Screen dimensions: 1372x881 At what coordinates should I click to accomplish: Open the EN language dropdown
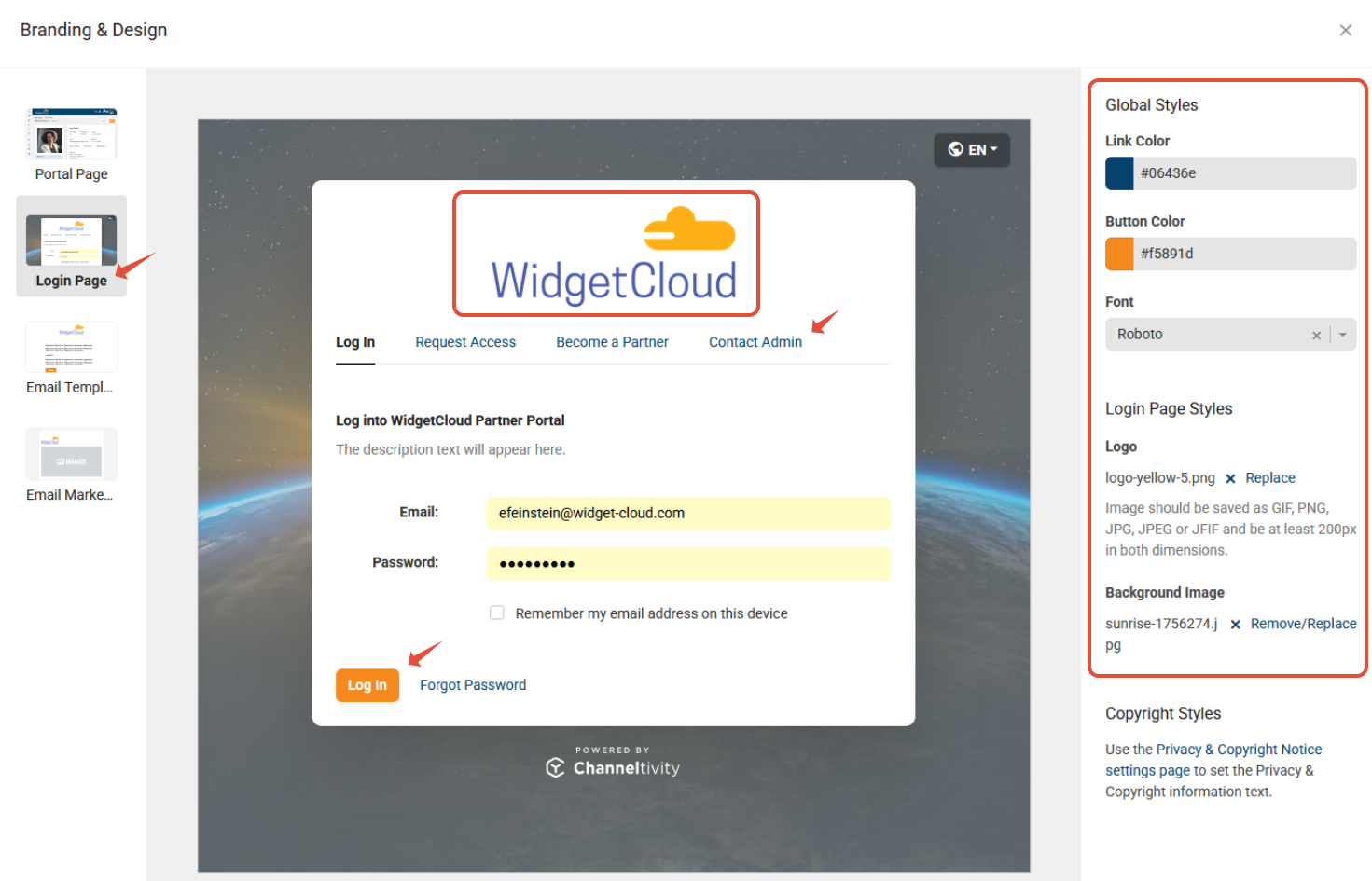(x=972, y=149)
